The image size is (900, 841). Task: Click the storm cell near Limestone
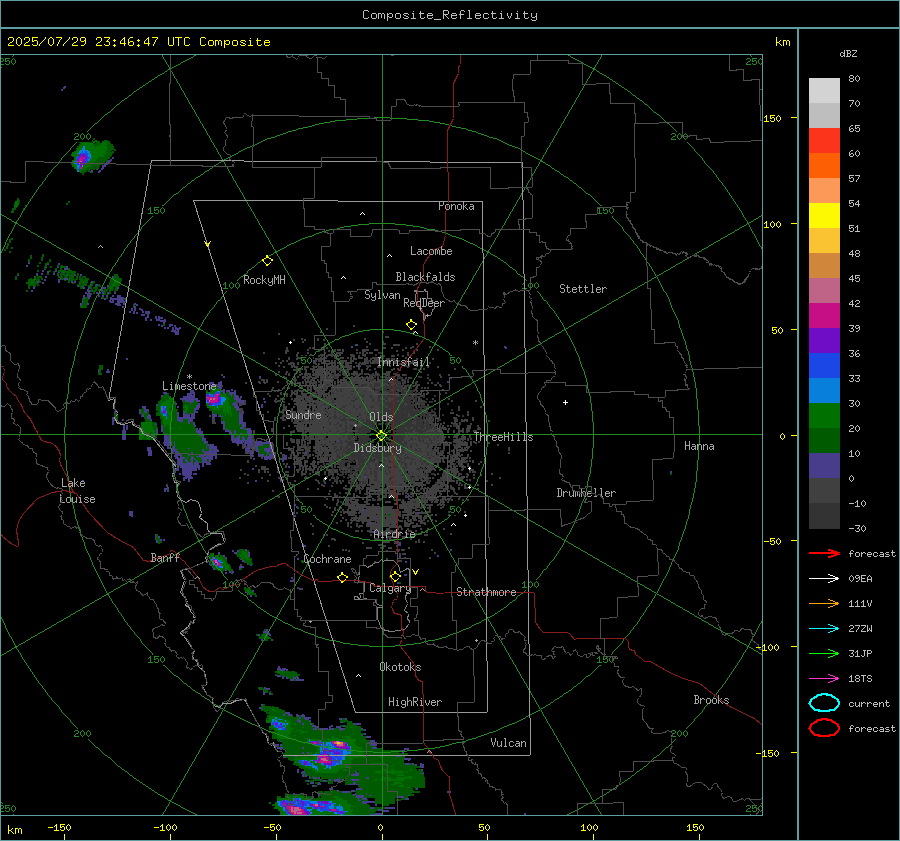coord(216,400)
